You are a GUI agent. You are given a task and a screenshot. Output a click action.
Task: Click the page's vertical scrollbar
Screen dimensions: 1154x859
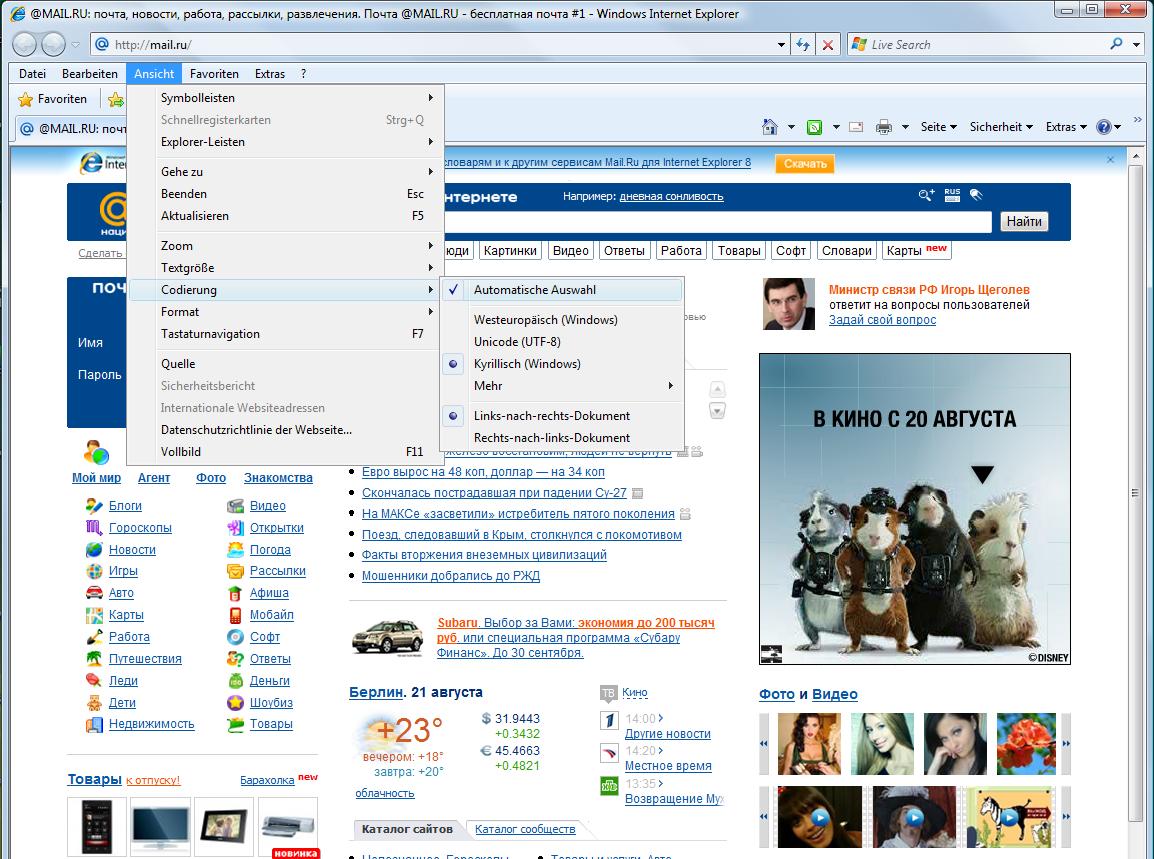(x=1137, y=492)
